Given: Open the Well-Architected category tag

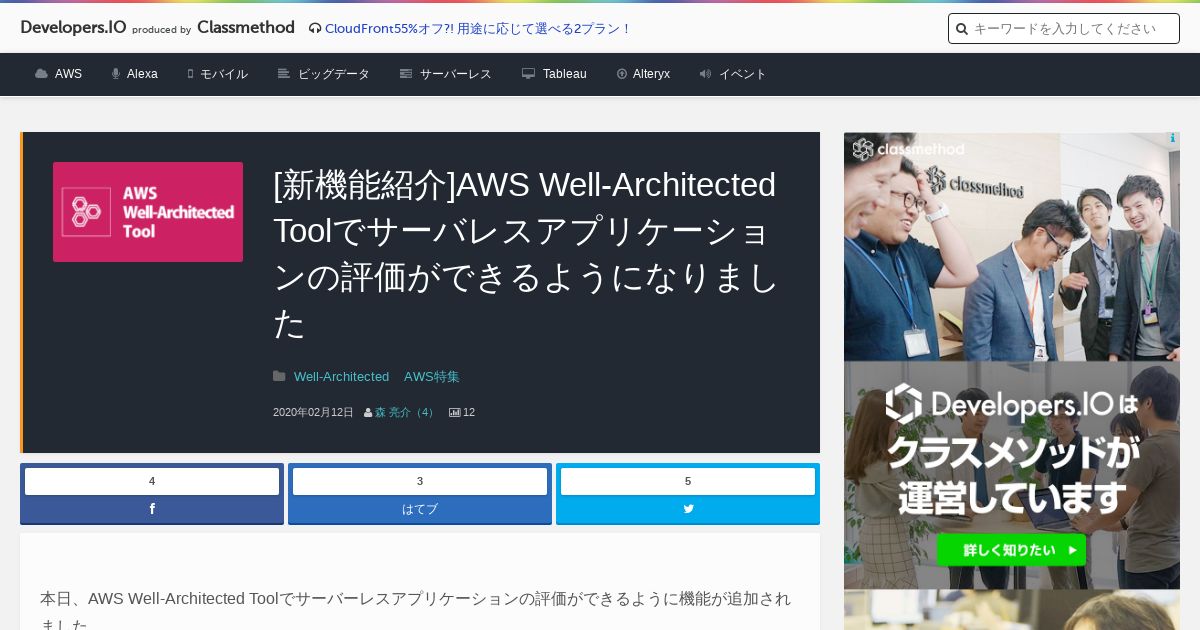Looking at the screenshot, I should point(341,377).
